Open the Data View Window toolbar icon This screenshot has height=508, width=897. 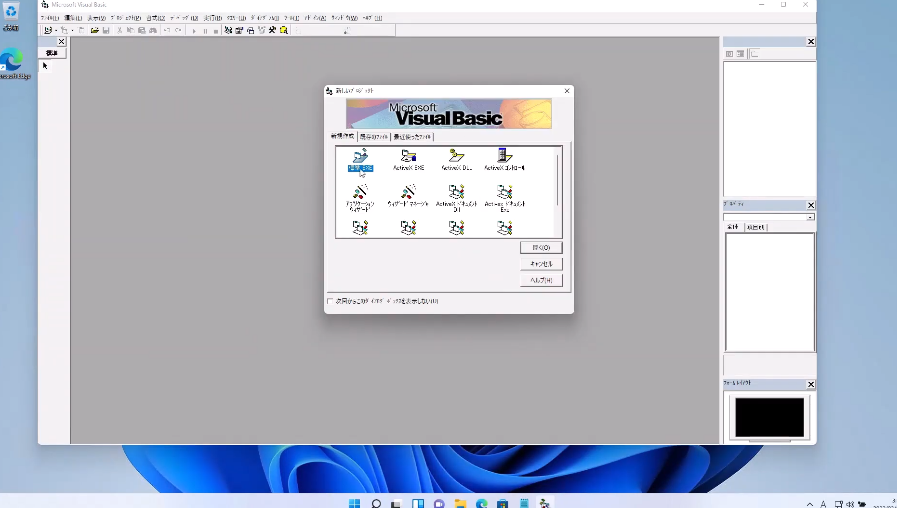click(284, 30)
